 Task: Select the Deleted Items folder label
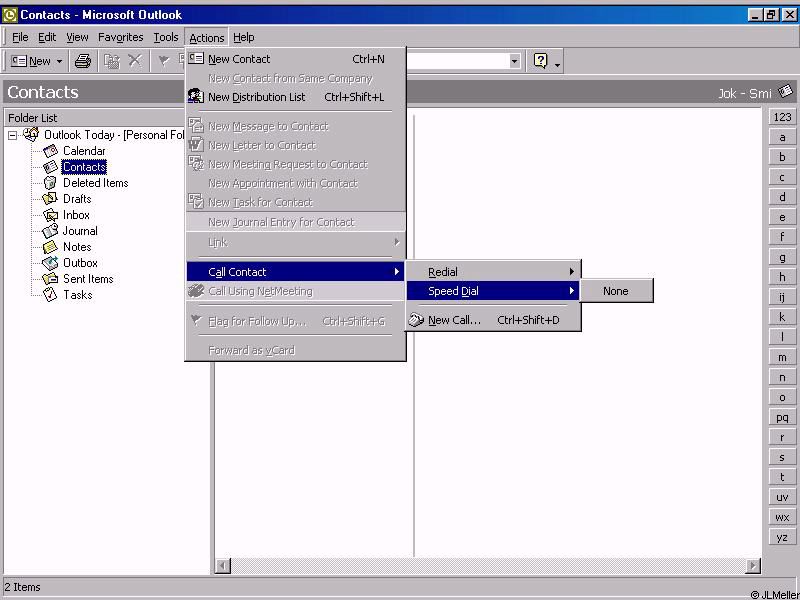[95, 183]
